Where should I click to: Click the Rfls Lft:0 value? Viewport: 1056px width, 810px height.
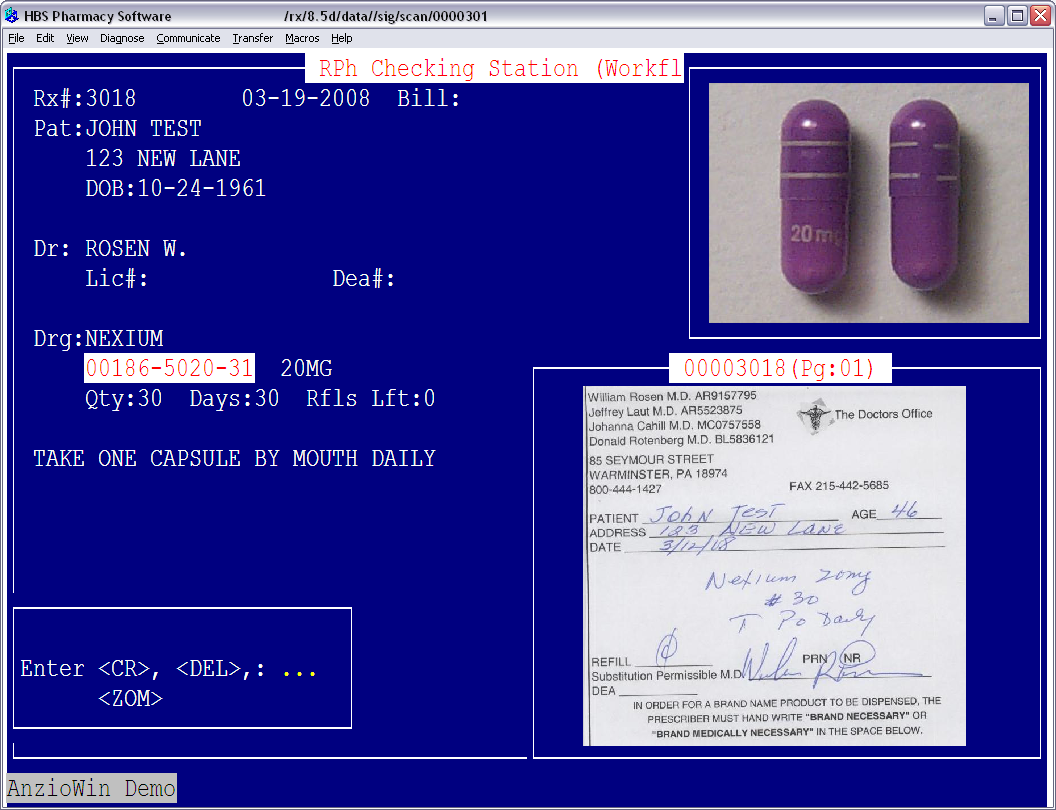tap(370, 399)
